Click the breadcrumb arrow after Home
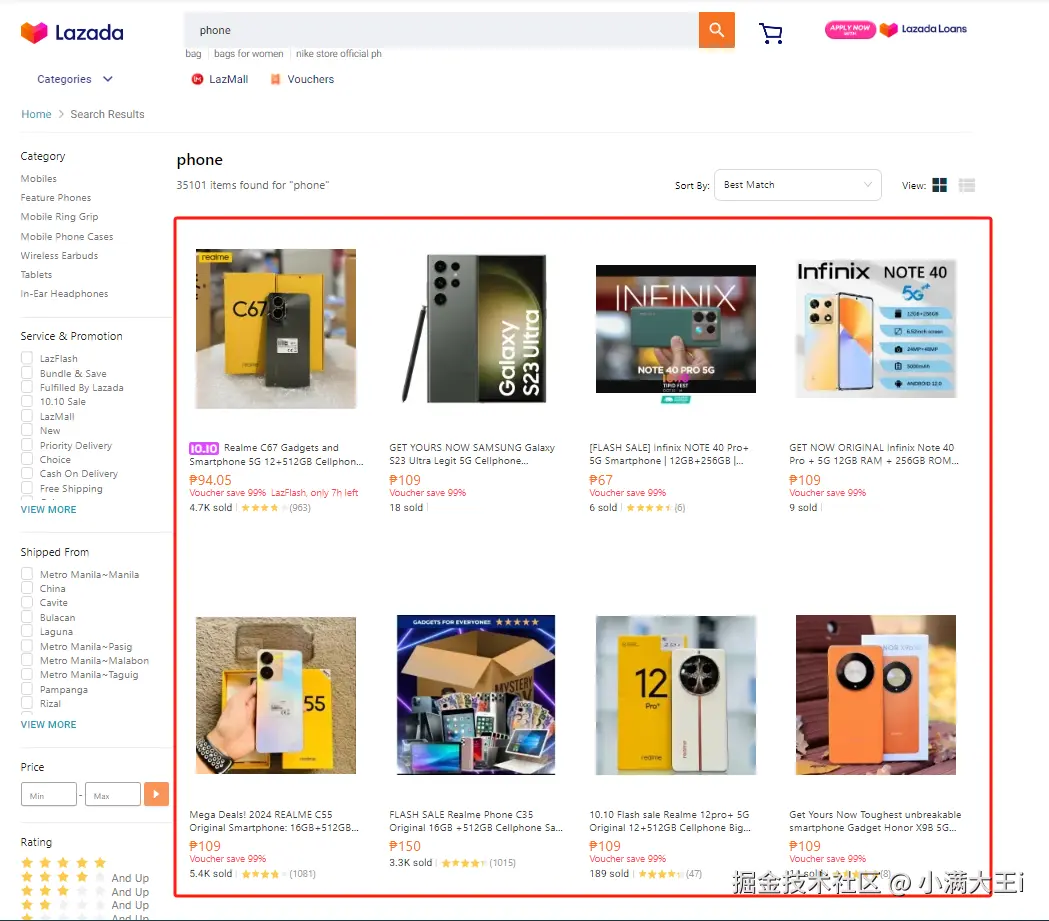Viewport: 1049px width, 921px height. 61,114
